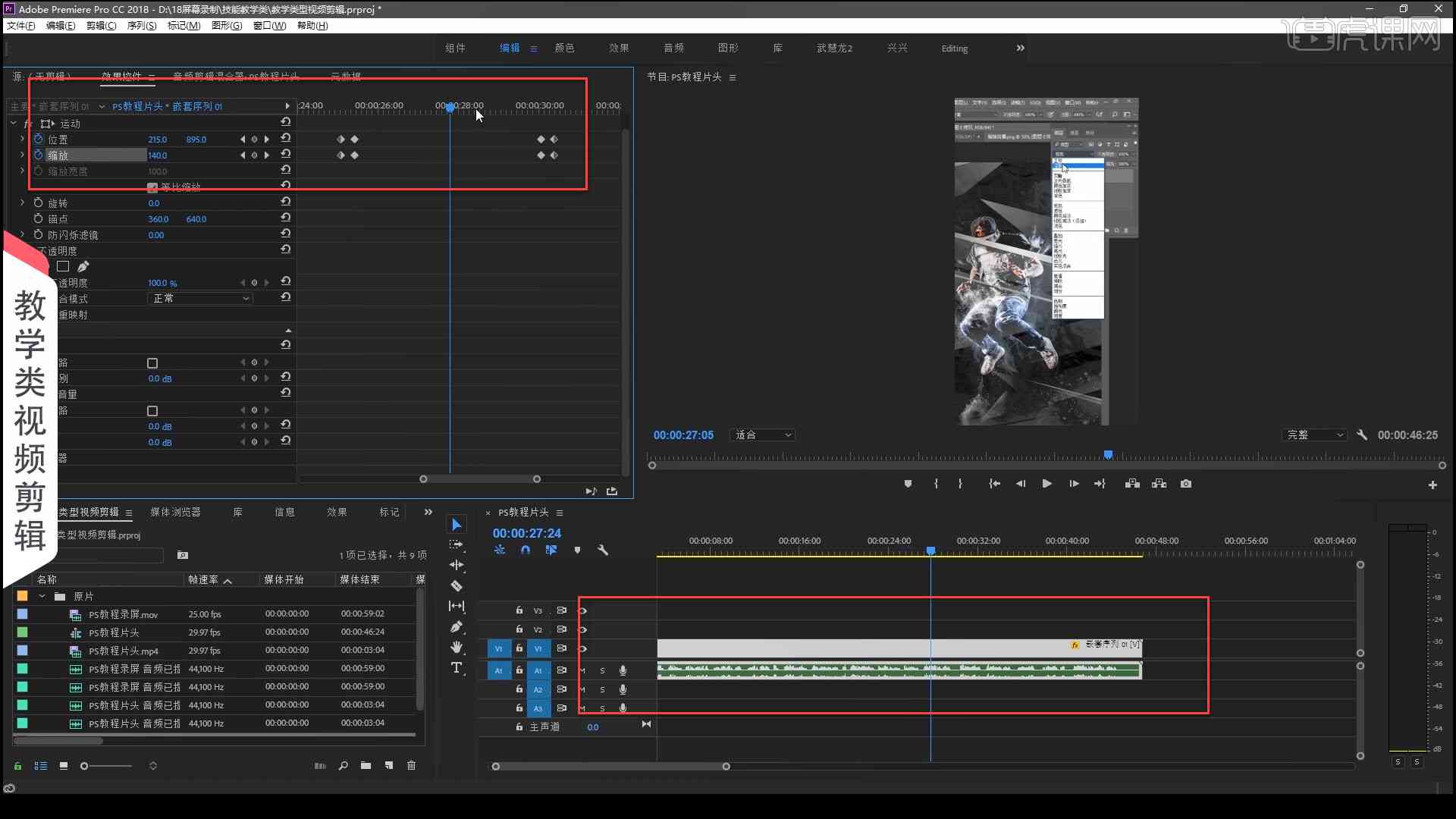Screen dimensions: 1456x819
Task: Toggle timeline Snap magnet icon
Action: click(526, 551)
